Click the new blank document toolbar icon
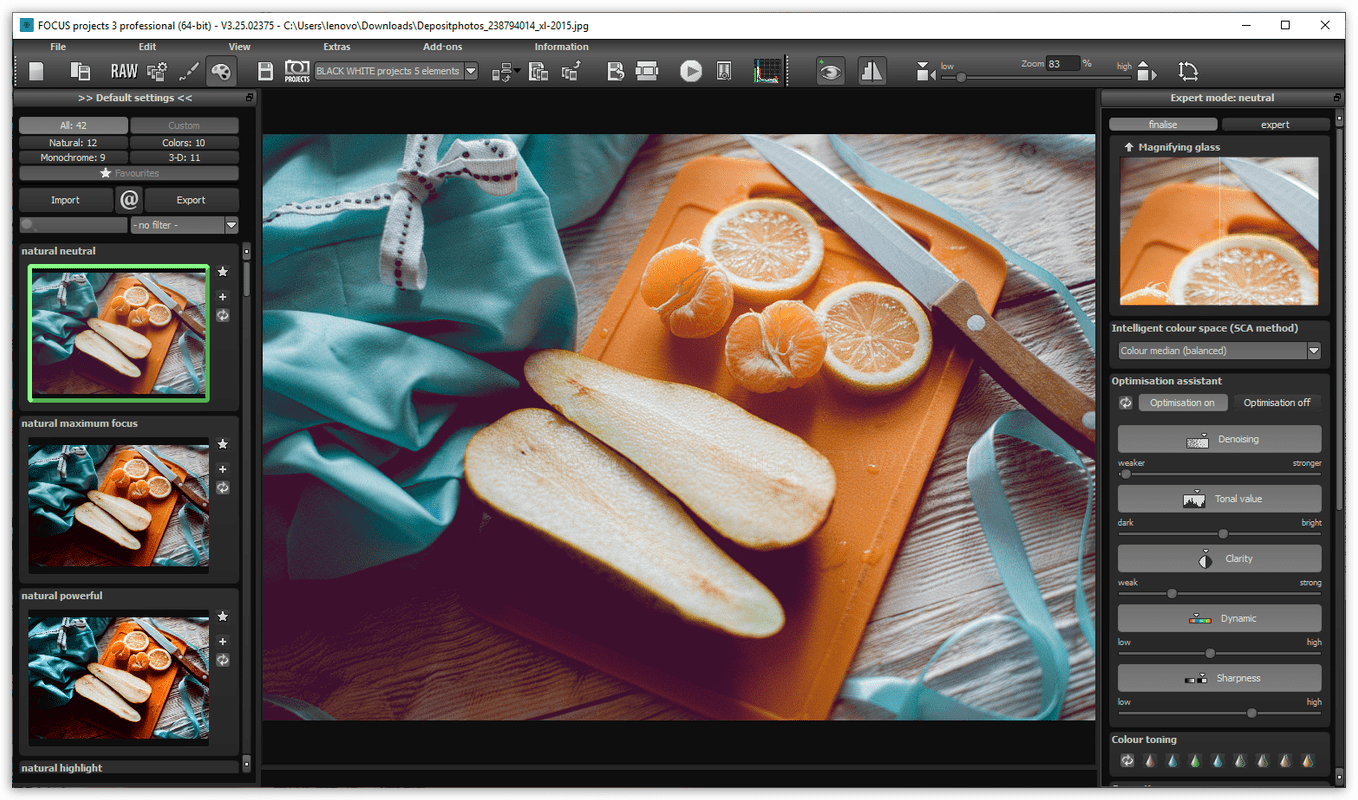Viewport: 1358px width, 800px height. [37, 71]
